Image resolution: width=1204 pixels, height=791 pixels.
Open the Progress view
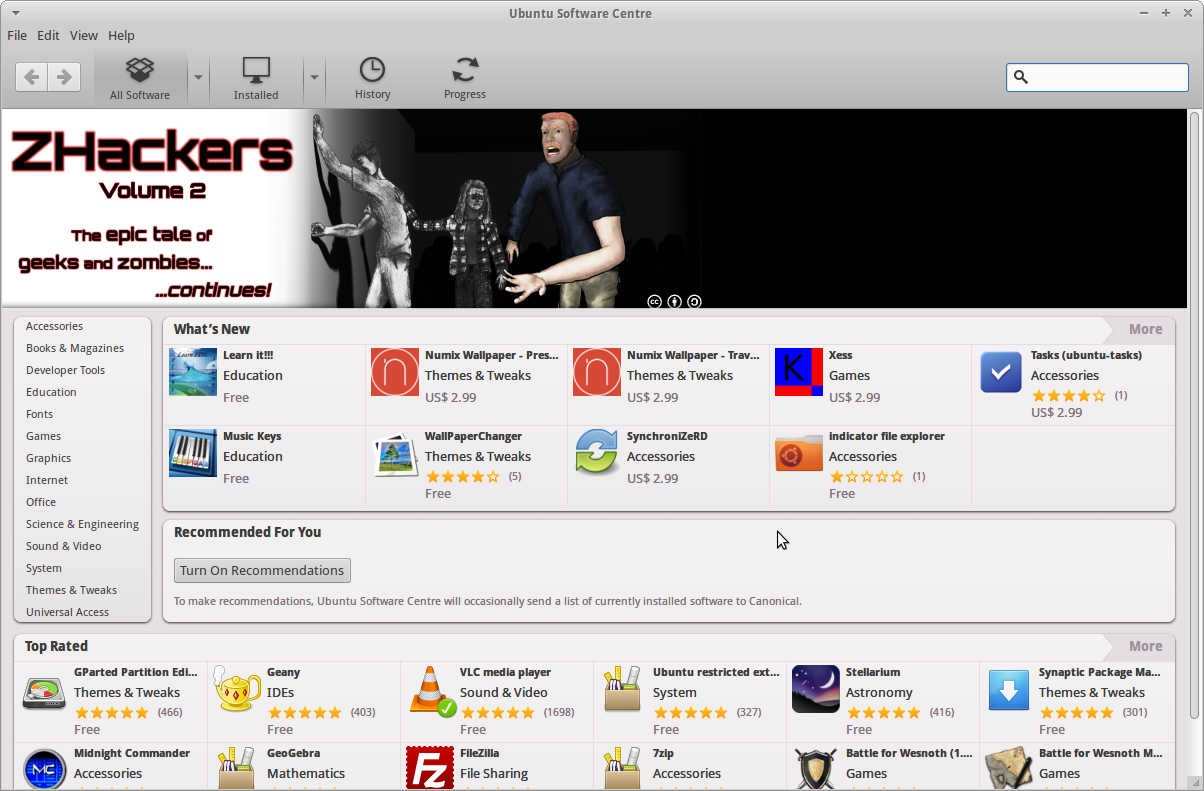pyautogui.click(x=465, y=78)
